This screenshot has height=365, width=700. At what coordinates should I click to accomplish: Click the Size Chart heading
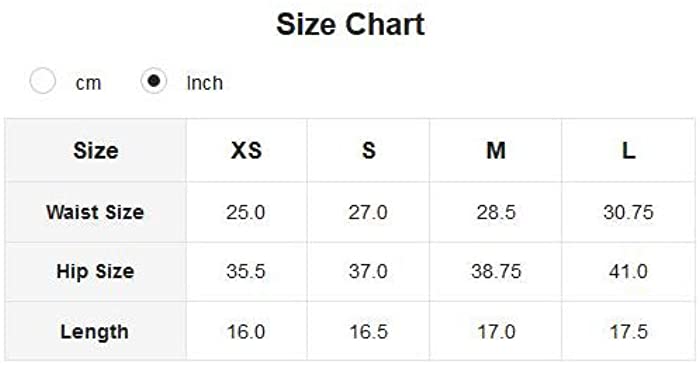click(350, 24)
